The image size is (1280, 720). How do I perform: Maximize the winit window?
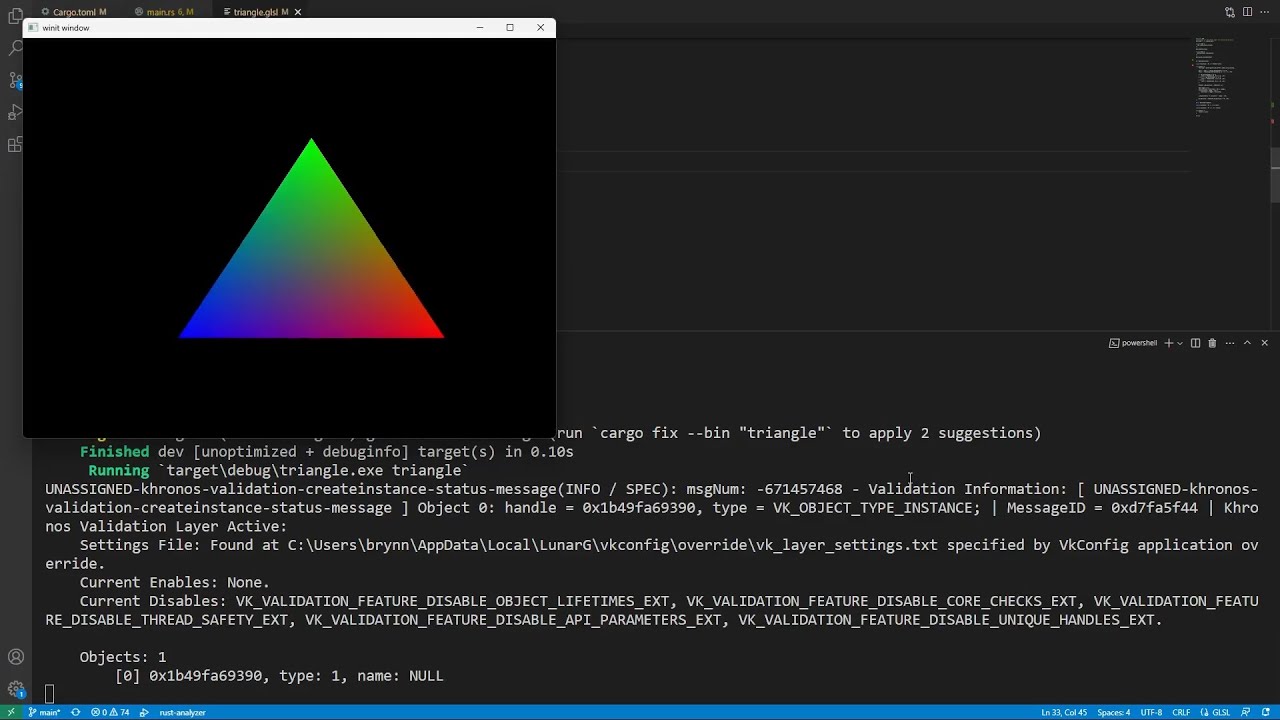click(x=510, y=27)
